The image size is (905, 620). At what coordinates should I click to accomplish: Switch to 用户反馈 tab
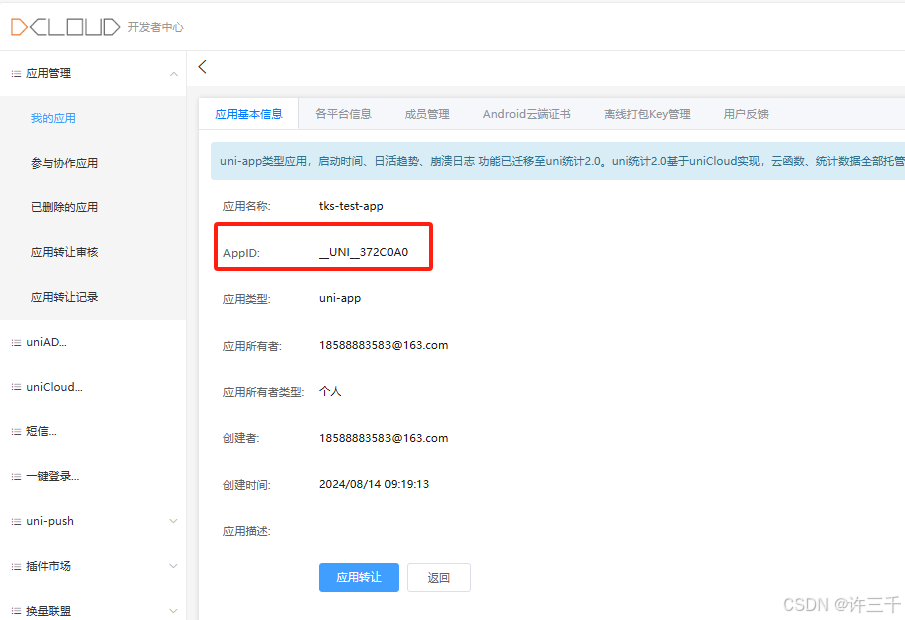coord(746,114)
